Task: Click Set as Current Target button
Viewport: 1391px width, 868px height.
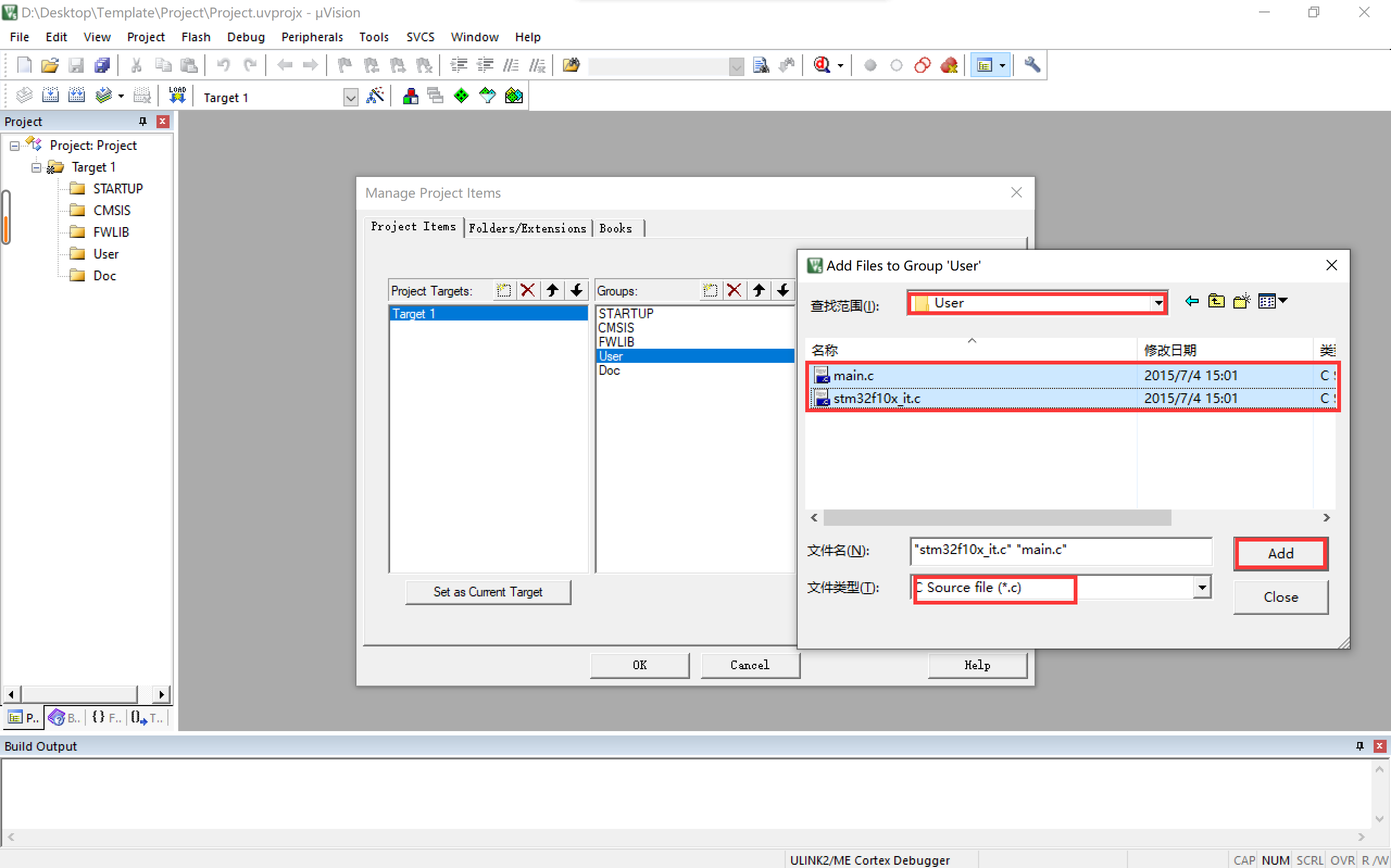Action: pyautogui.click(x=487, y=592)
